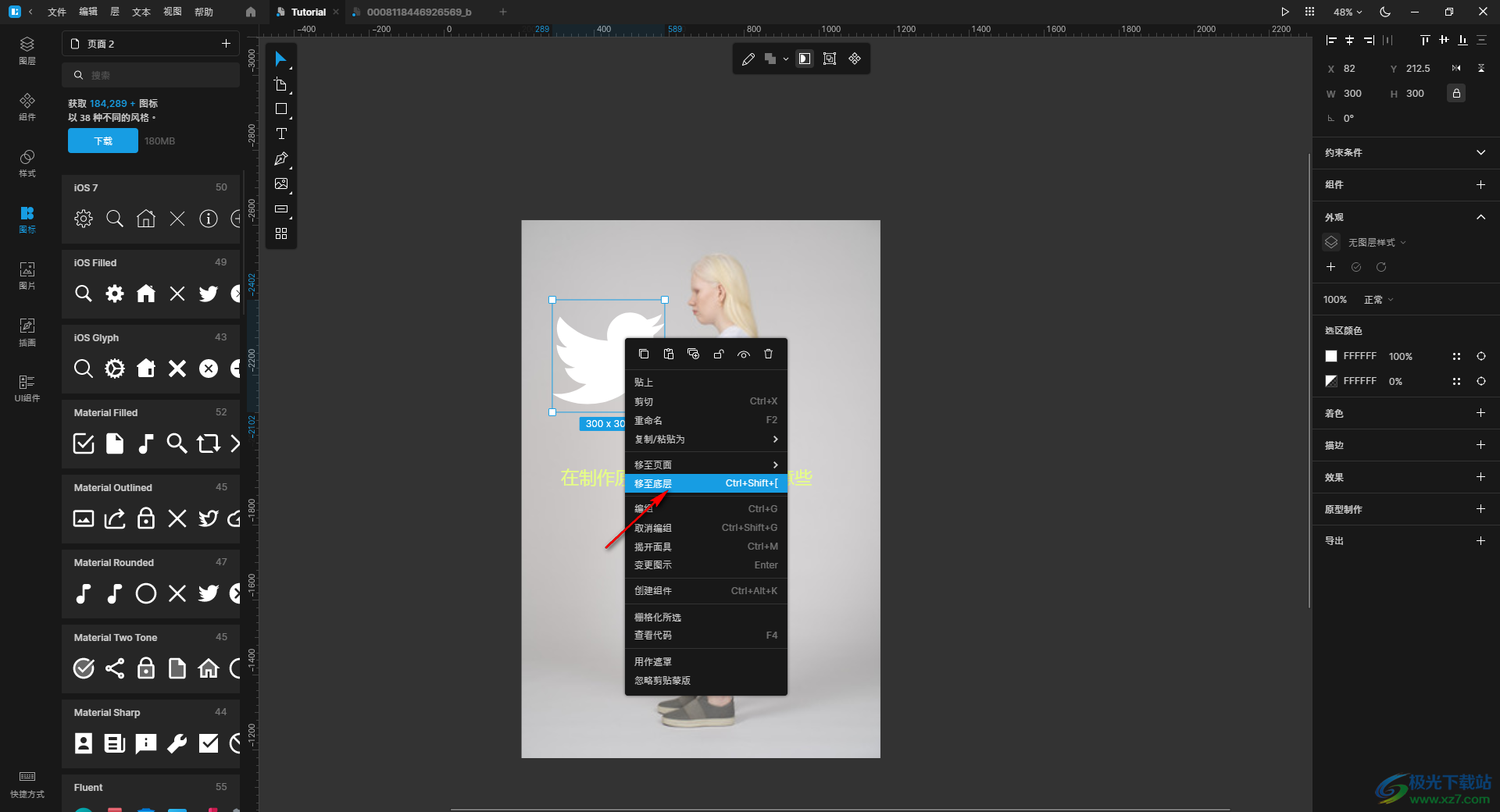Image resolution: width=1500 pixels, height=812 pixels.
Task: Toggle dark mode moon icon
Action: point(1385,12)
